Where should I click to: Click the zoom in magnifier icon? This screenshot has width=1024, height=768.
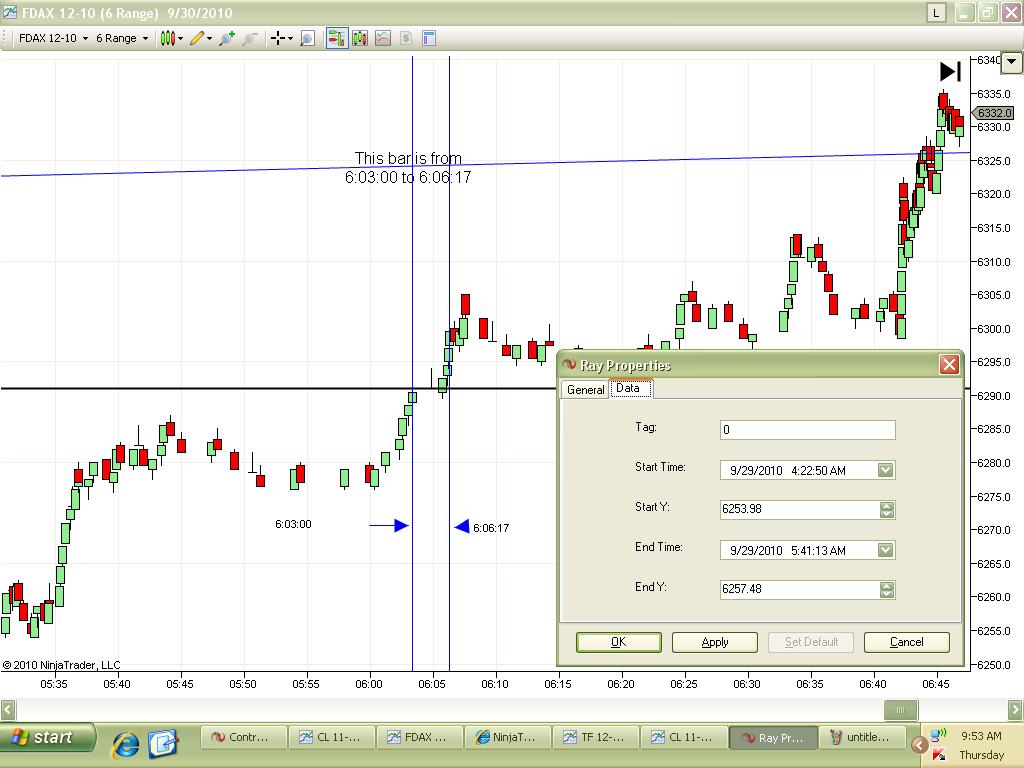click(x=227, y=39)
